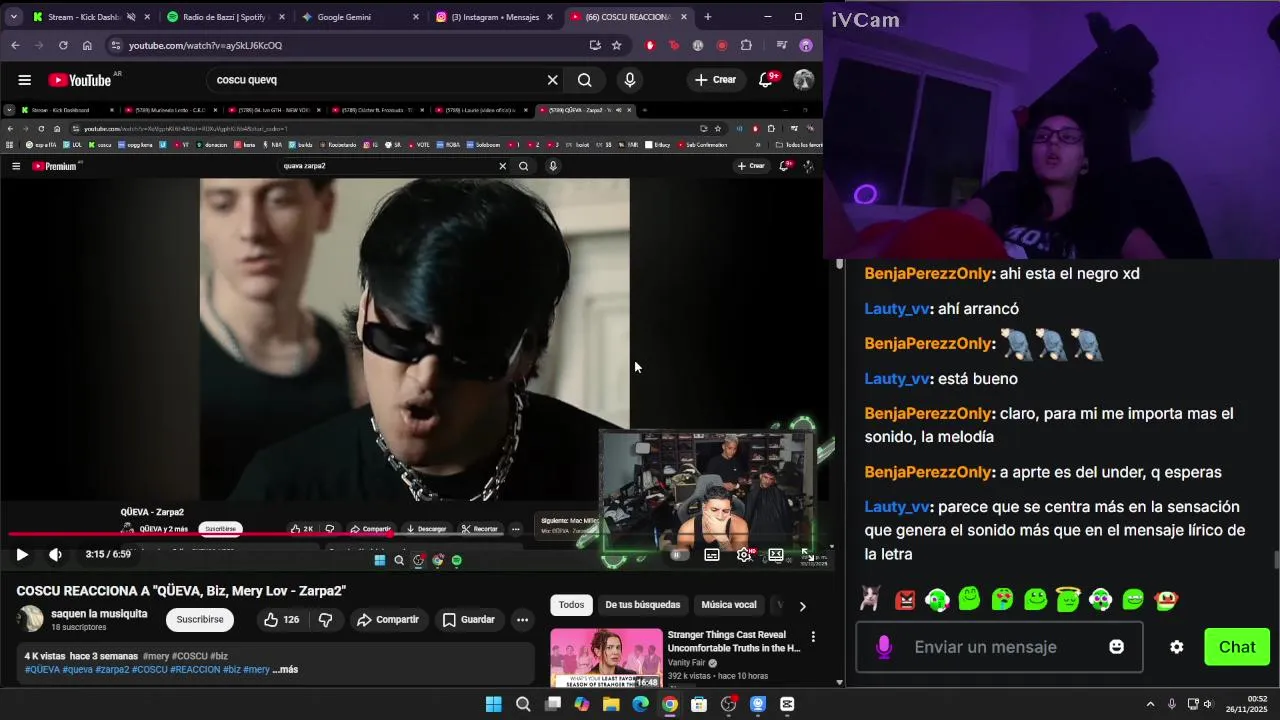Viewport: 1280px width, 720px height.
Task: Open Chrome home page button
Action: tap(87, 45)
